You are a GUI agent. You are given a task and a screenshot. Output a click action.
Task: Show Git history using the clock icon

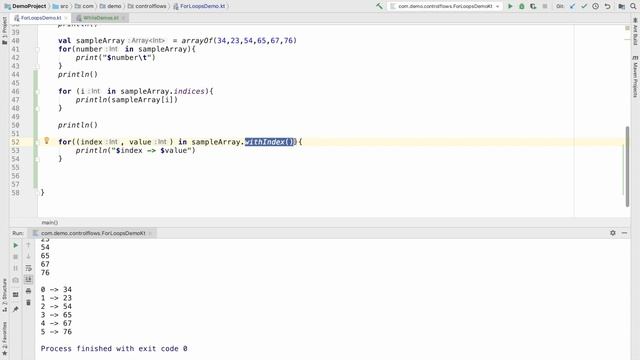pos(596,6)
